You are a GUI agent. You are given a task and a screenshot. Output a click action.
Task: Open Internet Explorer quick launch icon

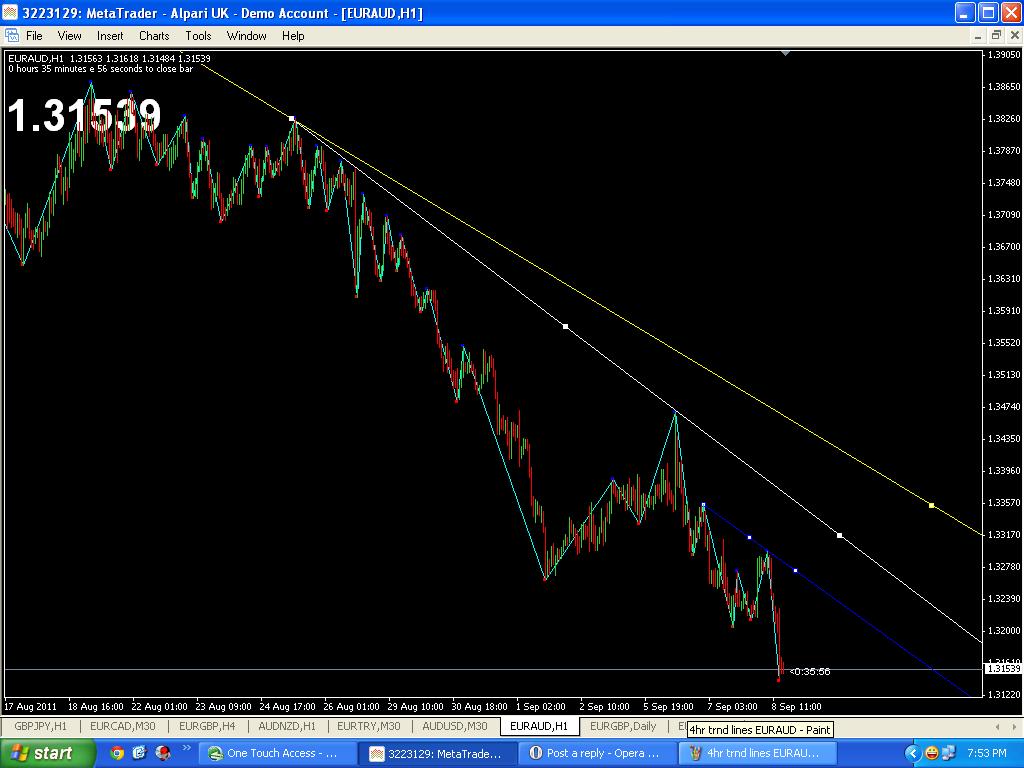(x=140, y=753)
